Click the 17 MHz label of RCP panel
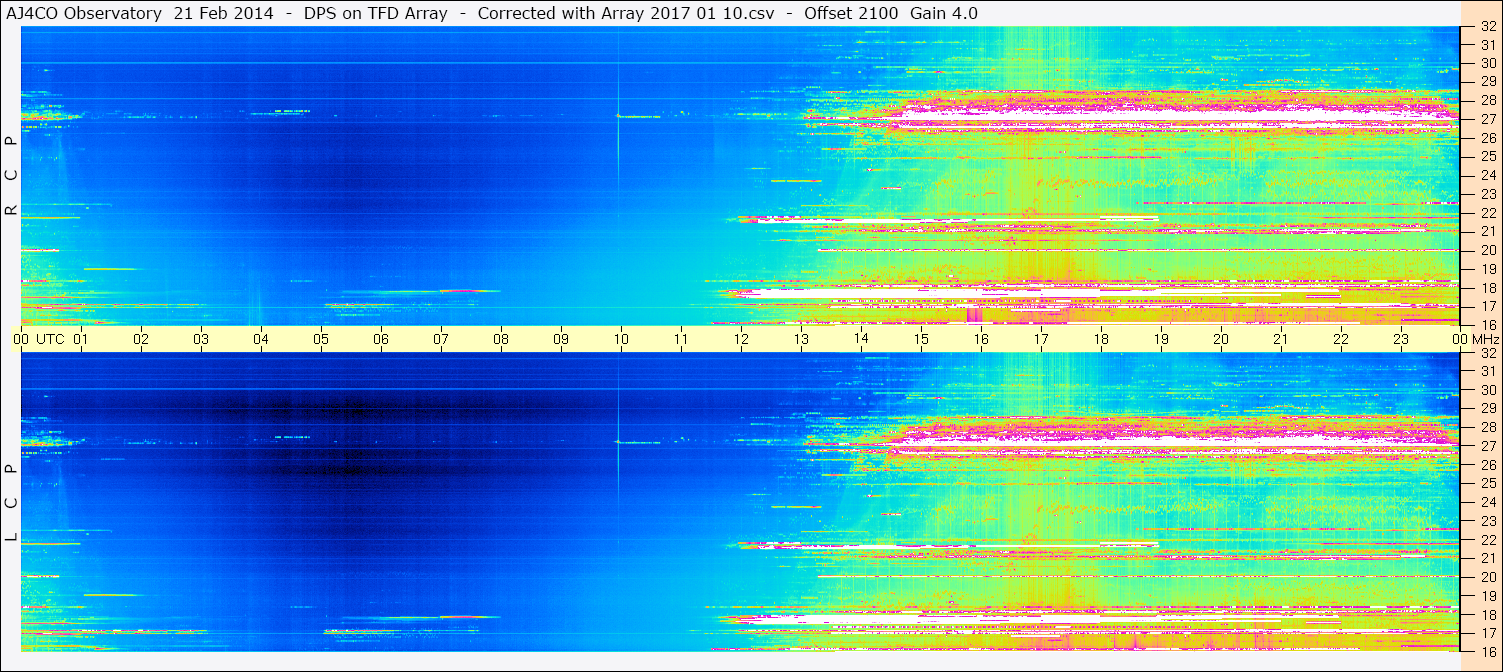The width and height of the screenshot is (1503, 672). (1488, 306)
